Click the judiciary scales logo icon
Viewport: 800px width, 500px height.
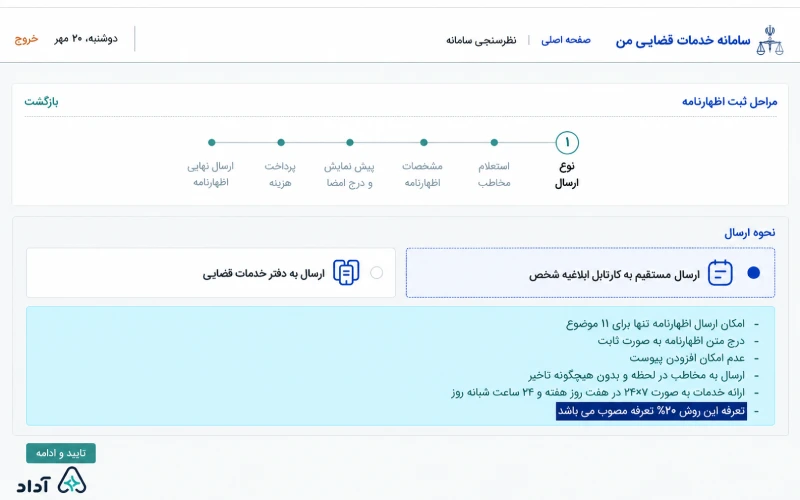(770, 40)
